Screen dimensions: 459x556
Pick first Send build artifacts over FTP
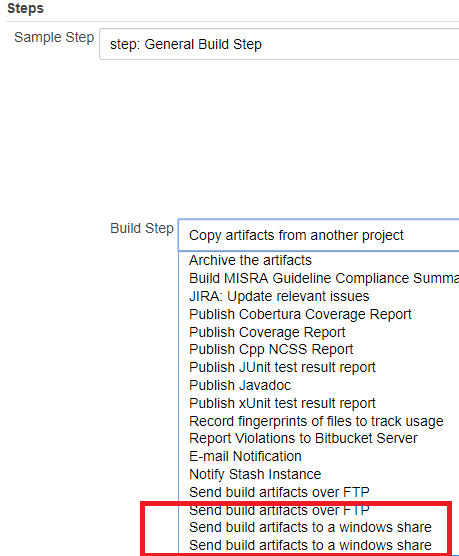319,492
